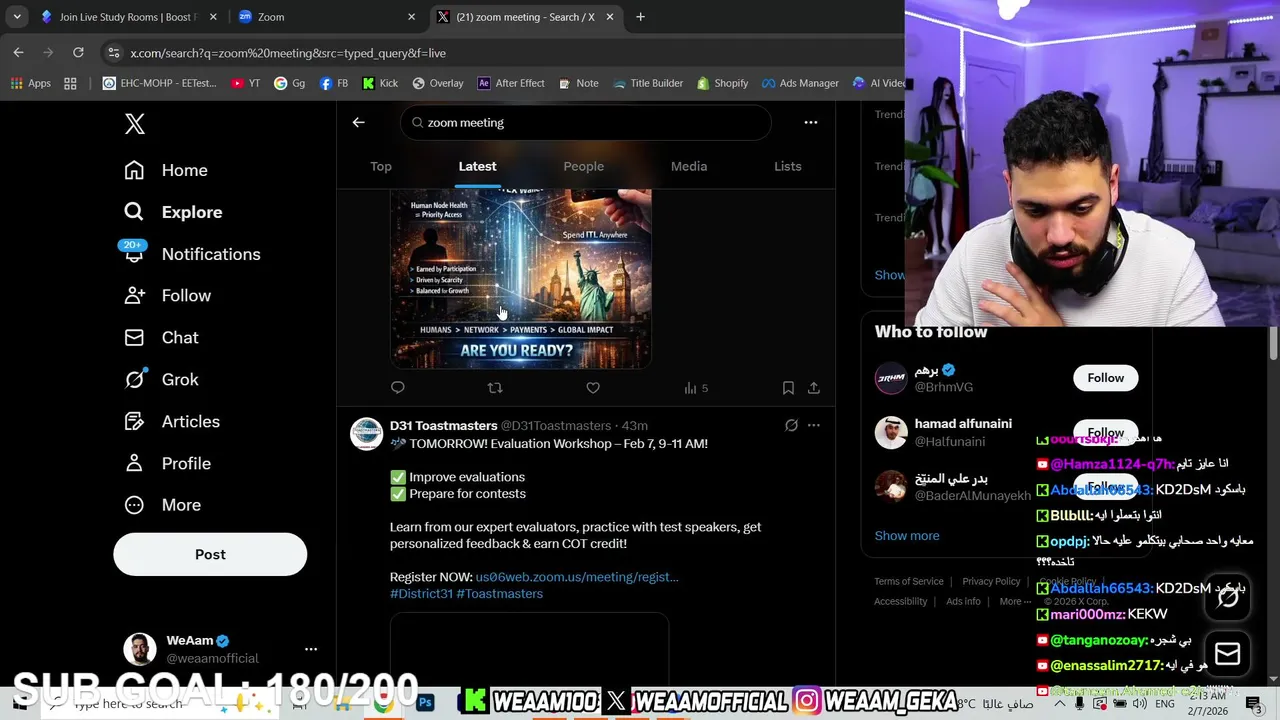Image resolution: width=1280 pixels, height=720 pixels.
Task: Open the Home page
Action: pos(166,170)
